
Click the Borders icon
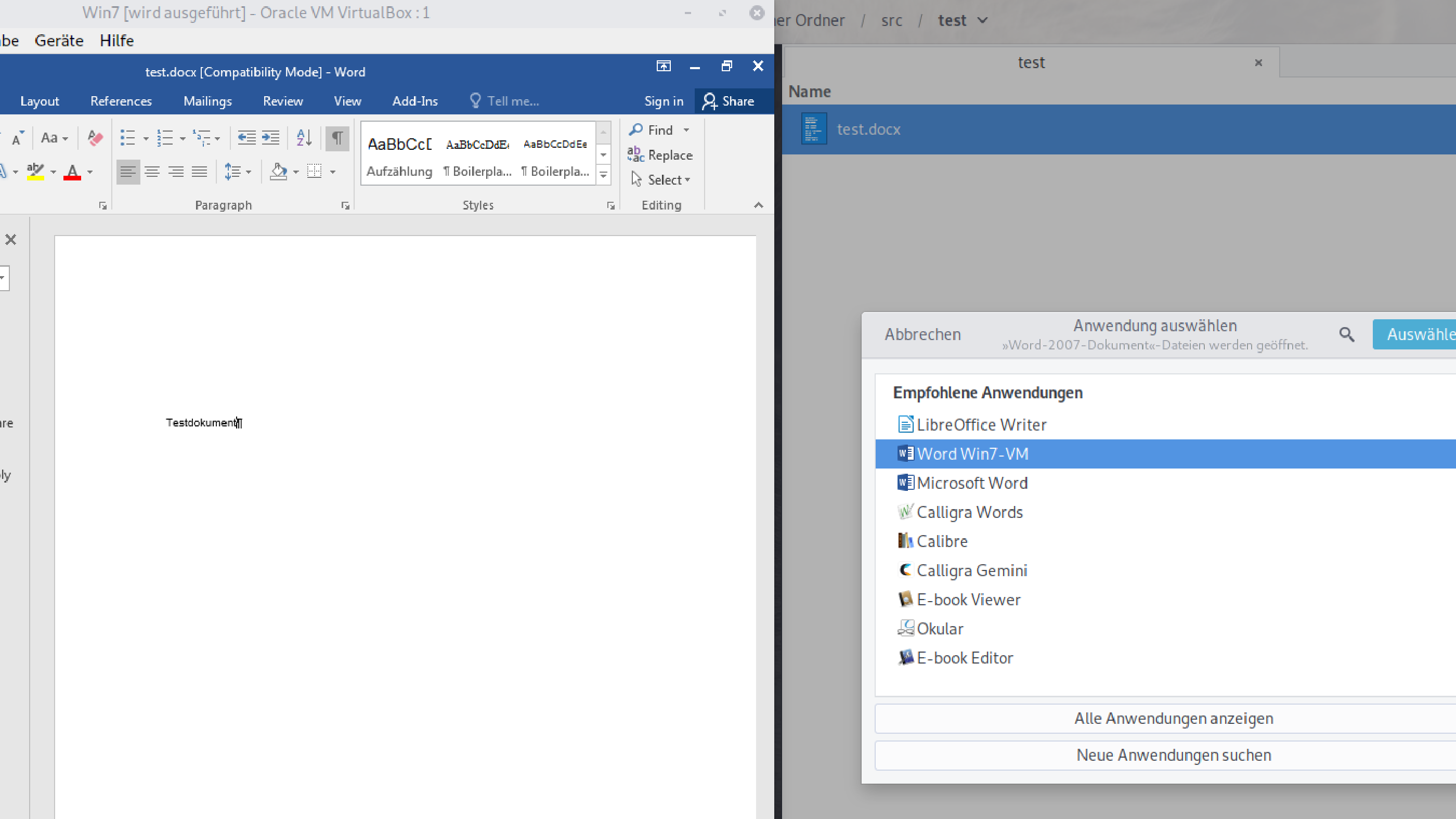314,172
